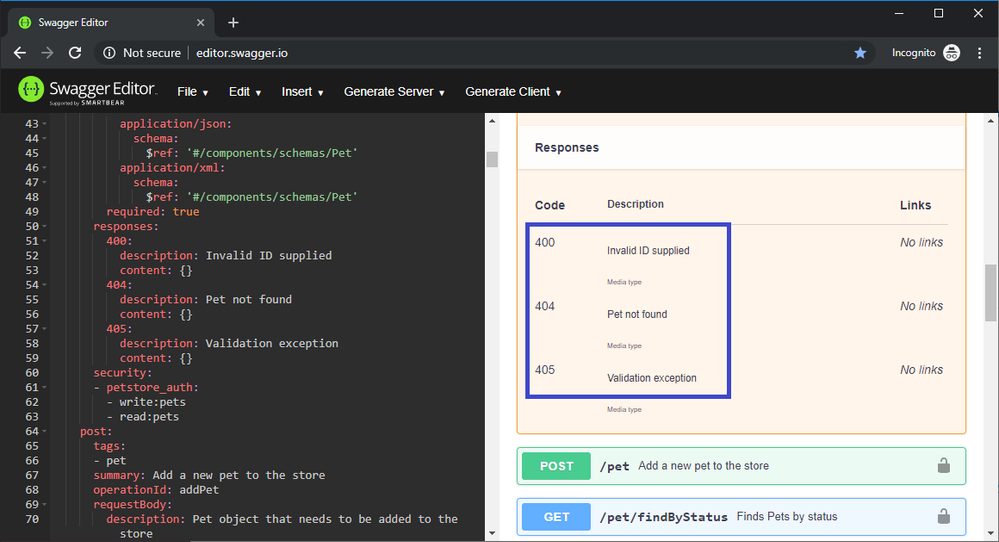Click the Swagger Editor logo
This screenshot has height=542, width=999.
[88, 91]
